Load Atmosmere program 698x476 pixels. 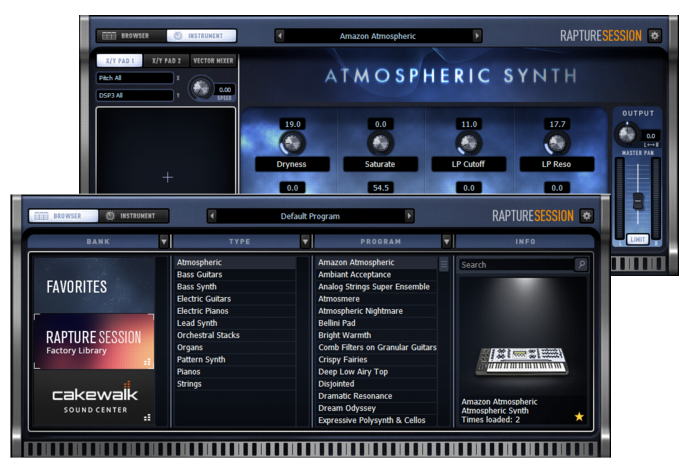(377, 299)
